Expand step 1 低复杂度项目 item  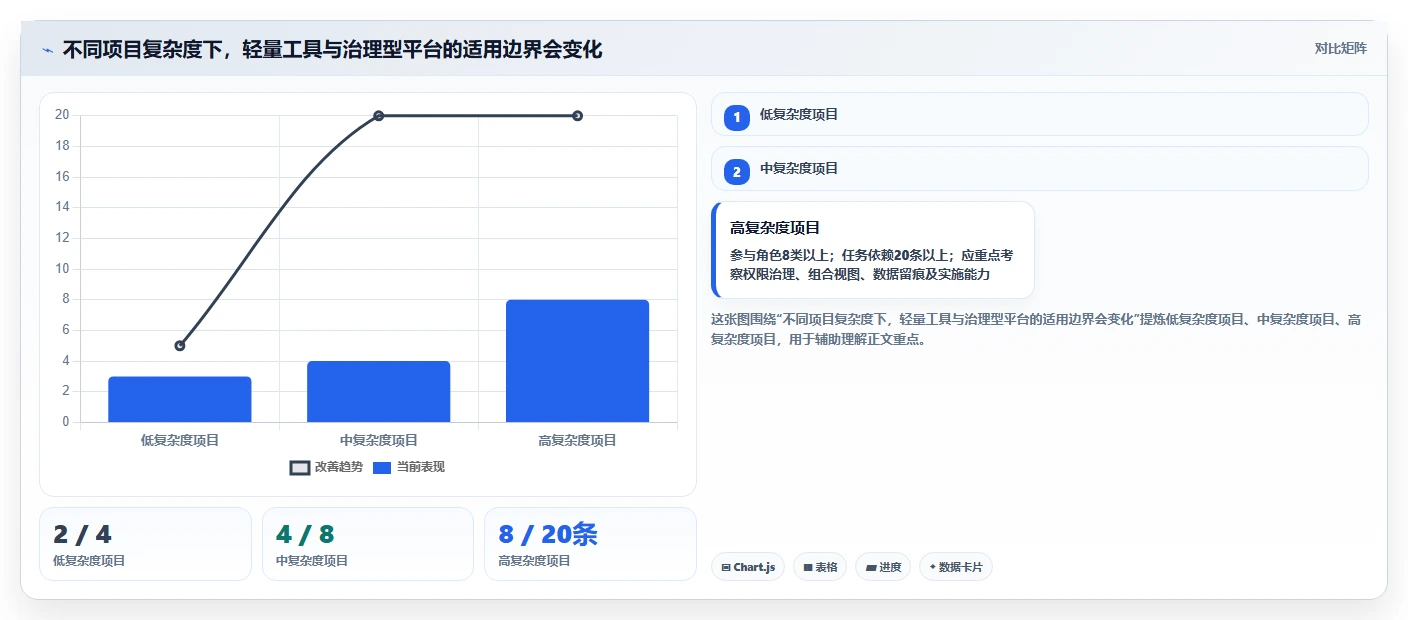click(1039, 115)
